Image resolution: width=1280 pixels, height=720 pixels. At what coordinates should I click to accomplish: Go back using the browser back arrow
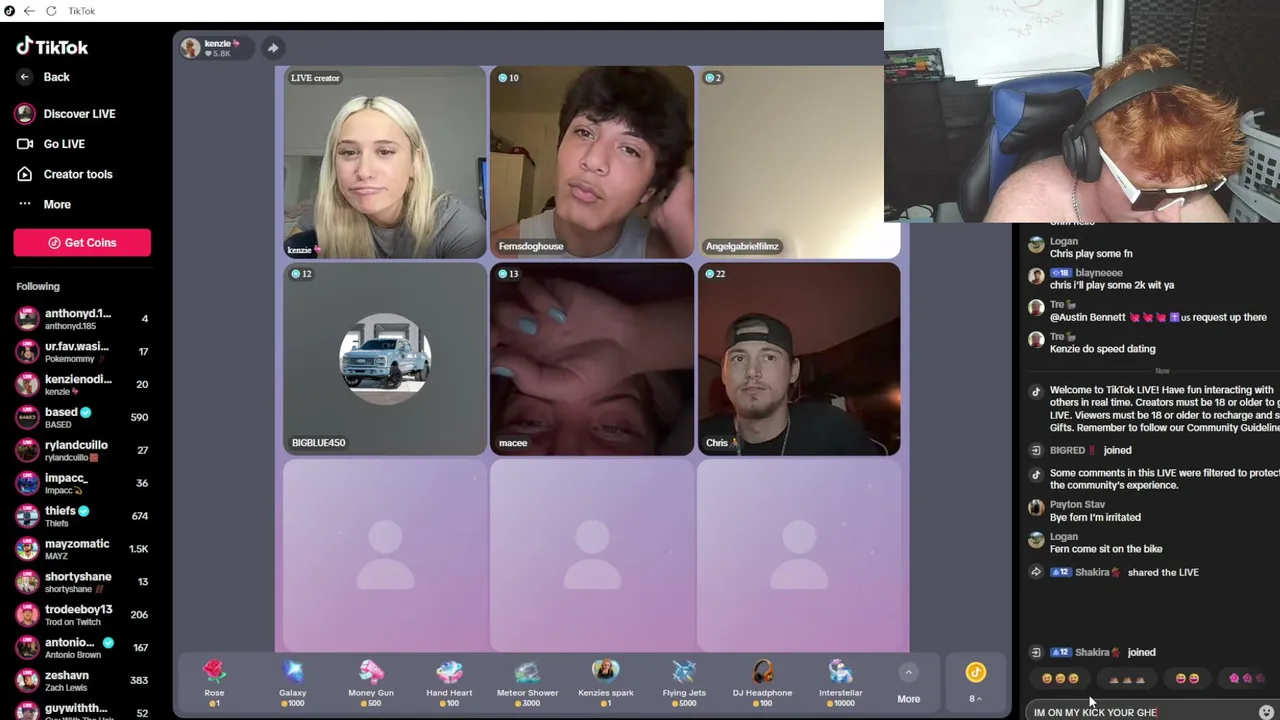pos(29,11)
